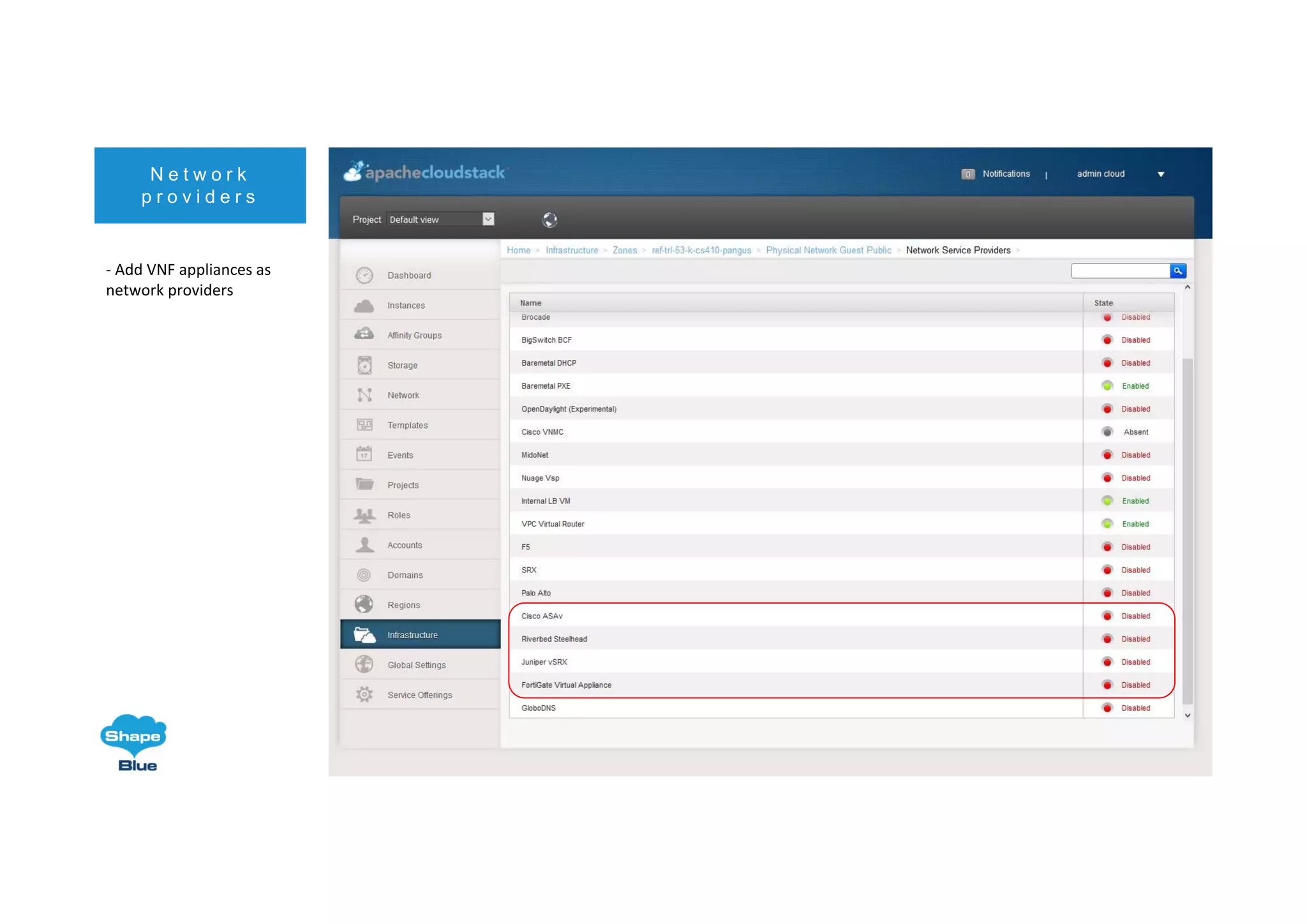Click the Baremetal PXE green Enabled indicator
This screenshot has height=924, width=1307.
click(x=1107, y=386)
